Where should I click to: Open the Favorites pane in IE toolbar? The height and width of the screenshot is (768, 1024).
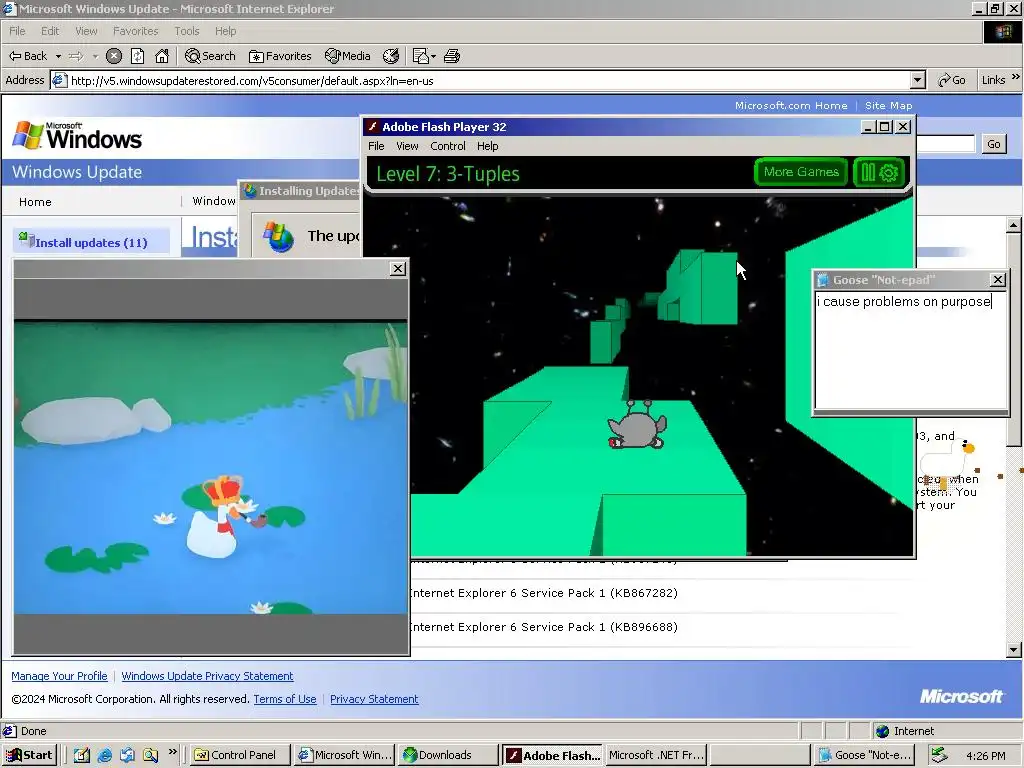pos(280,56)
